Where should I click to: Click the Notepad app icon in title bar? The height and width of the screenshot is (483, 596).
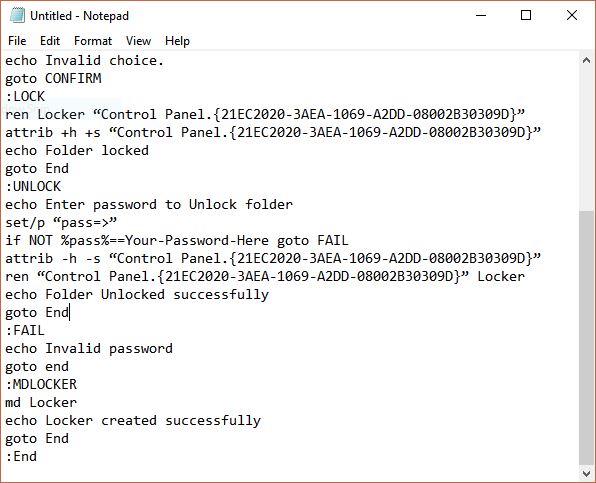point(17,15)
